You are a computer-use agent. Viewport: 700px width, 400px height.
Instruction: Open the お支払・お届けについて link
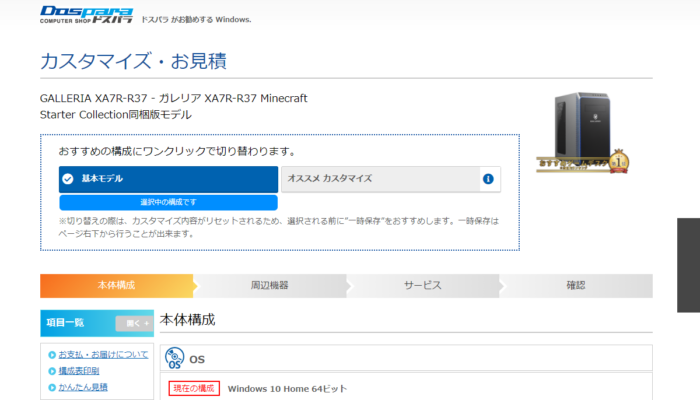point(103,354)
